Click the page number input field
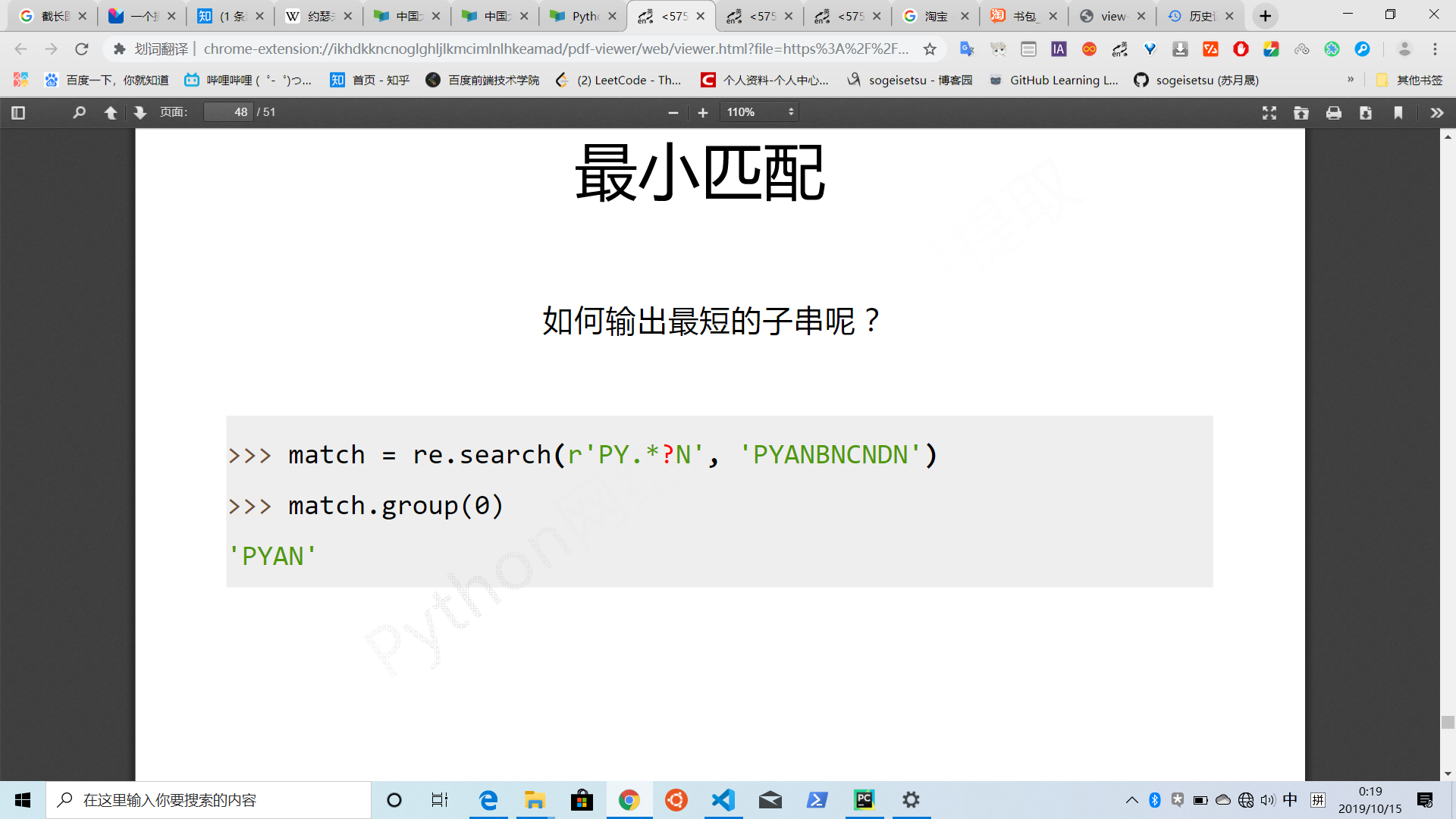 (x=228, y=112)
